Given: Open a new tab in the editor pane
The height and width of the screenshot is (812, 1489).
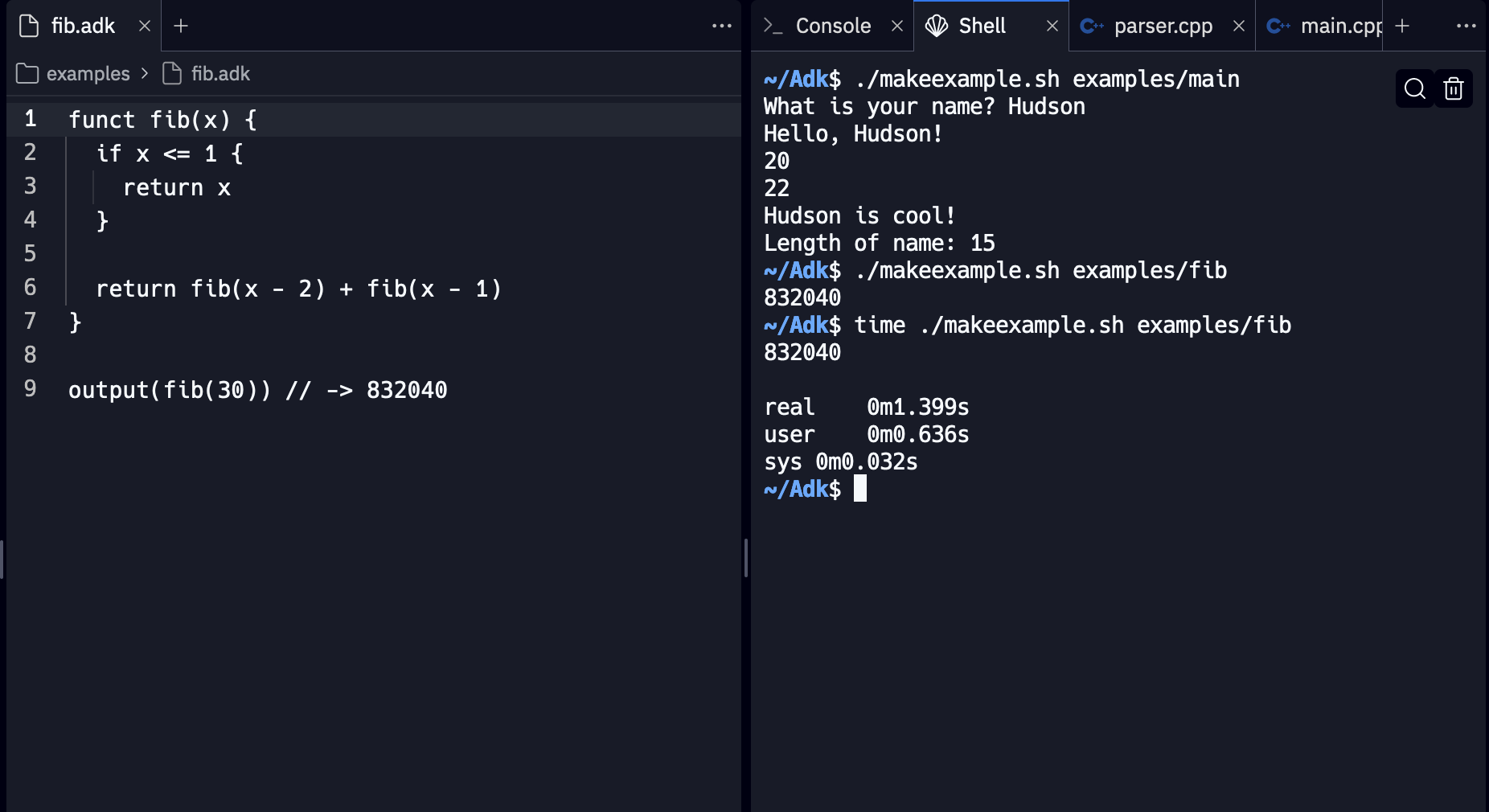Looking at the screenshot, I should point(181,26).
